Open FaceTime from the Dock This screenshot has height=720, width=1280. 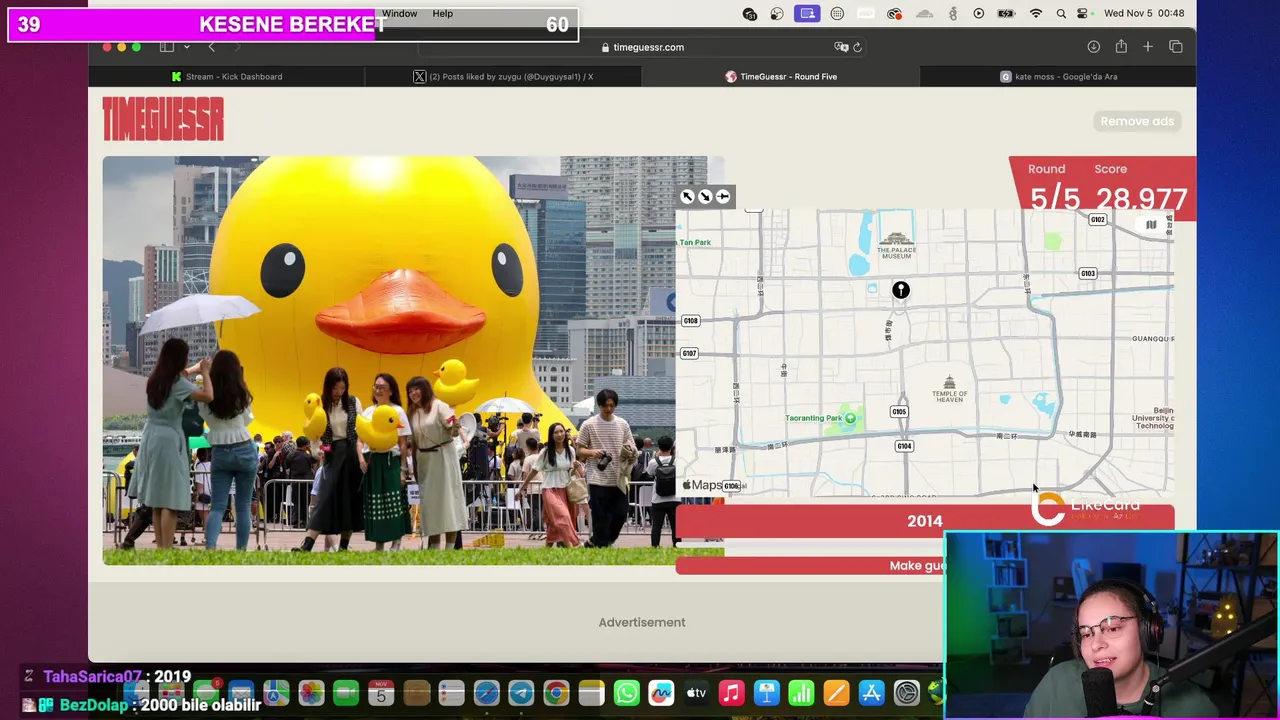(x=346, y=692)
